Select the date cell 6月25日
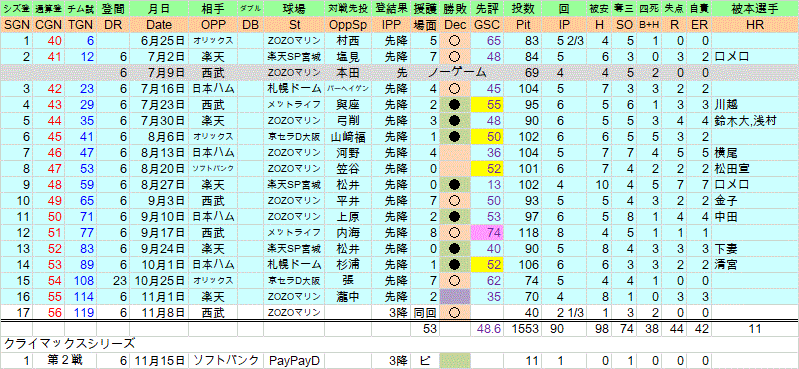 pos(158,41)
